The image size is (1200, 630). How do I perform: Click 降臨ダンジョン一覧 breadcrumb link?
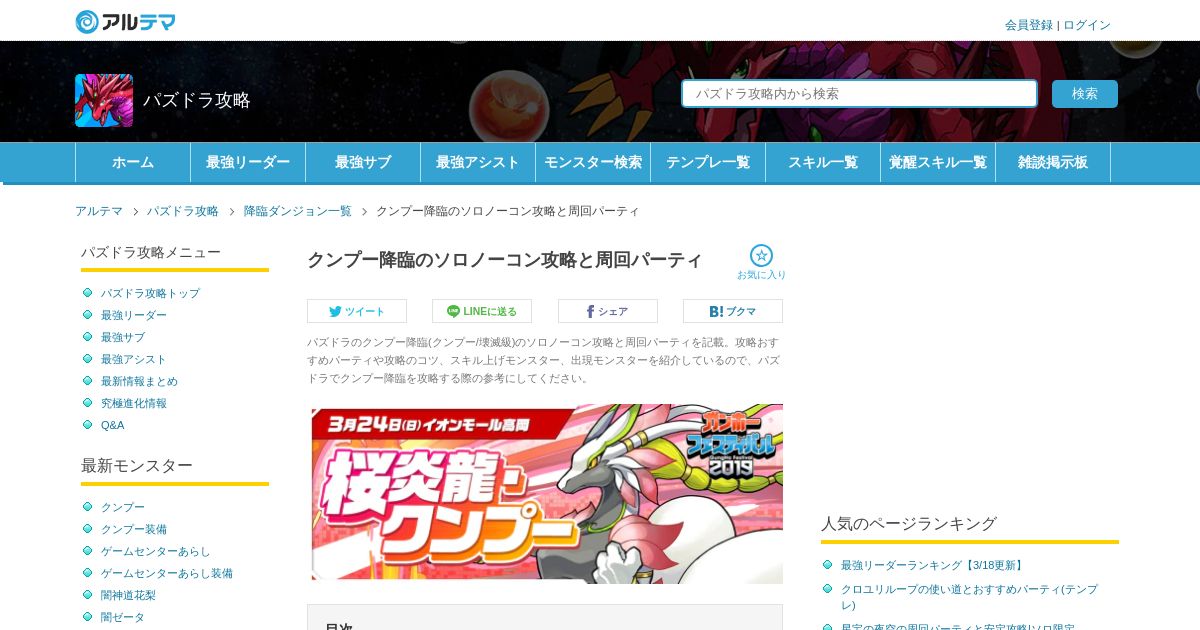click(x=298, y=211)
